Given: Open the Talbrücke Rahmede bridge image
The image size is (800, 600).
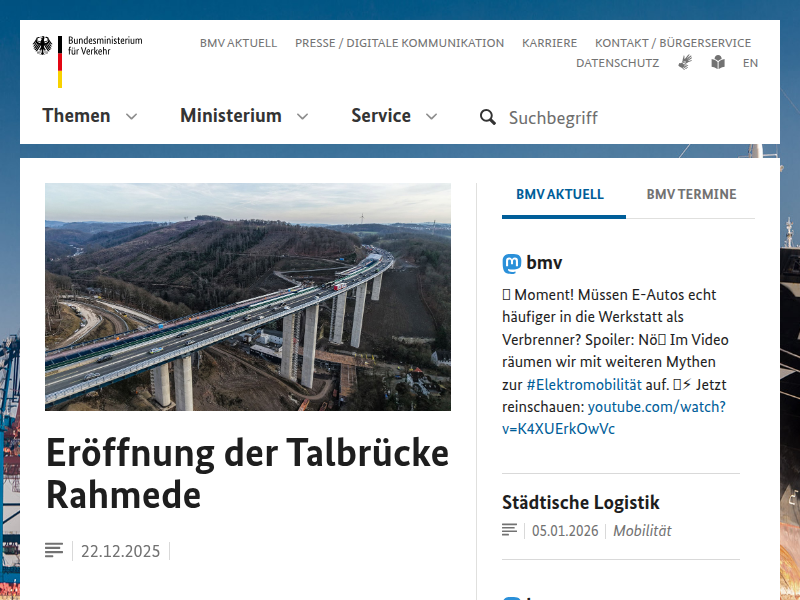Looking at the screenshot, I should (248, 297).
